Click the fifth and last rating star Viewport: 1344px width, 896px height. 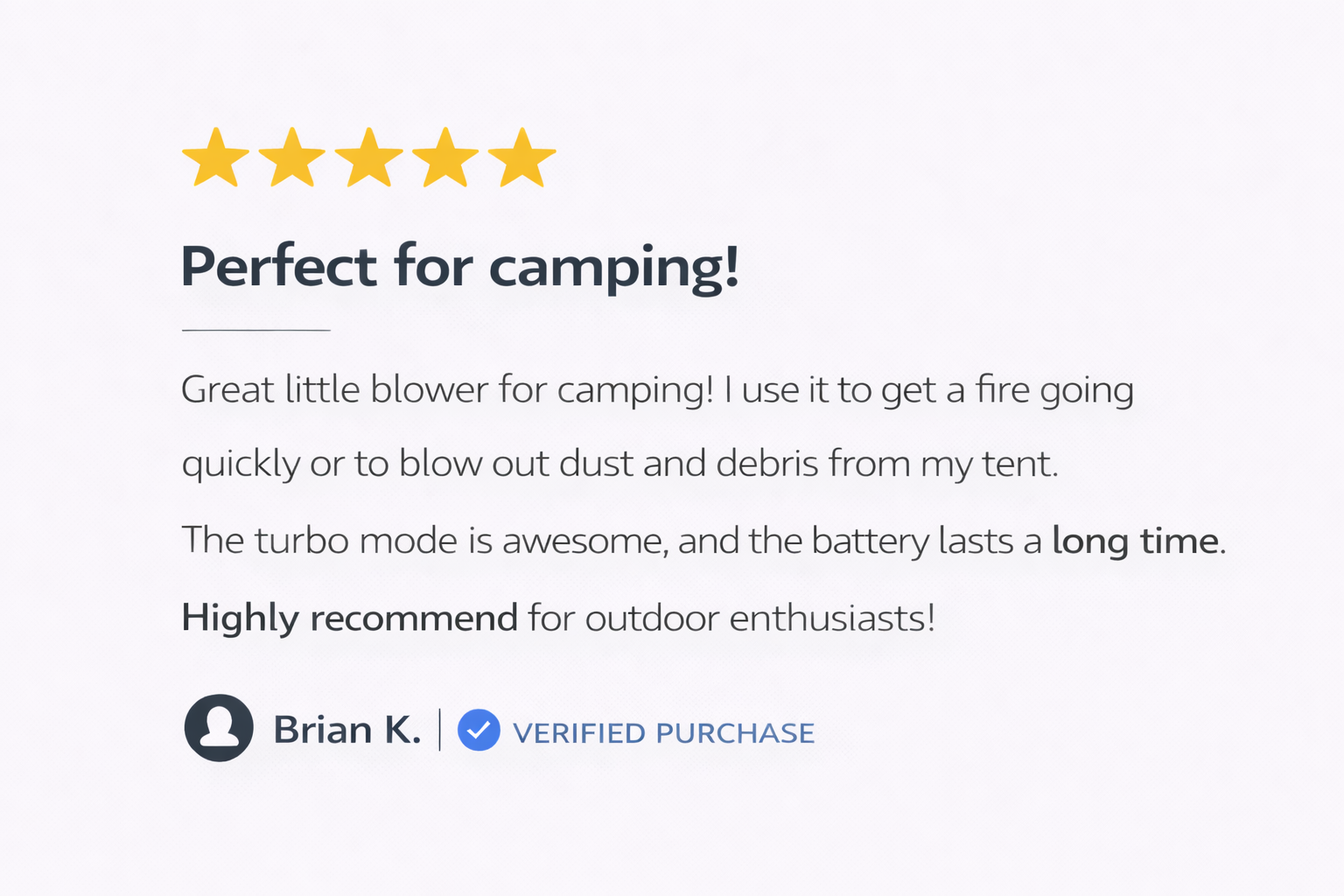coord(522,158)
